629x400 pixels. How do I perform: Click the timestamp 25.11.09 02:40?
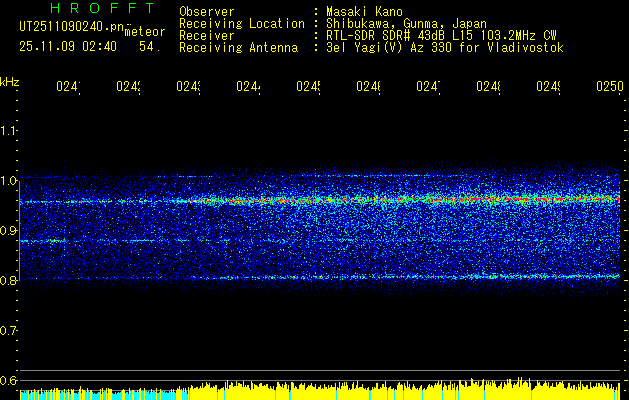[x=68, y=47]
